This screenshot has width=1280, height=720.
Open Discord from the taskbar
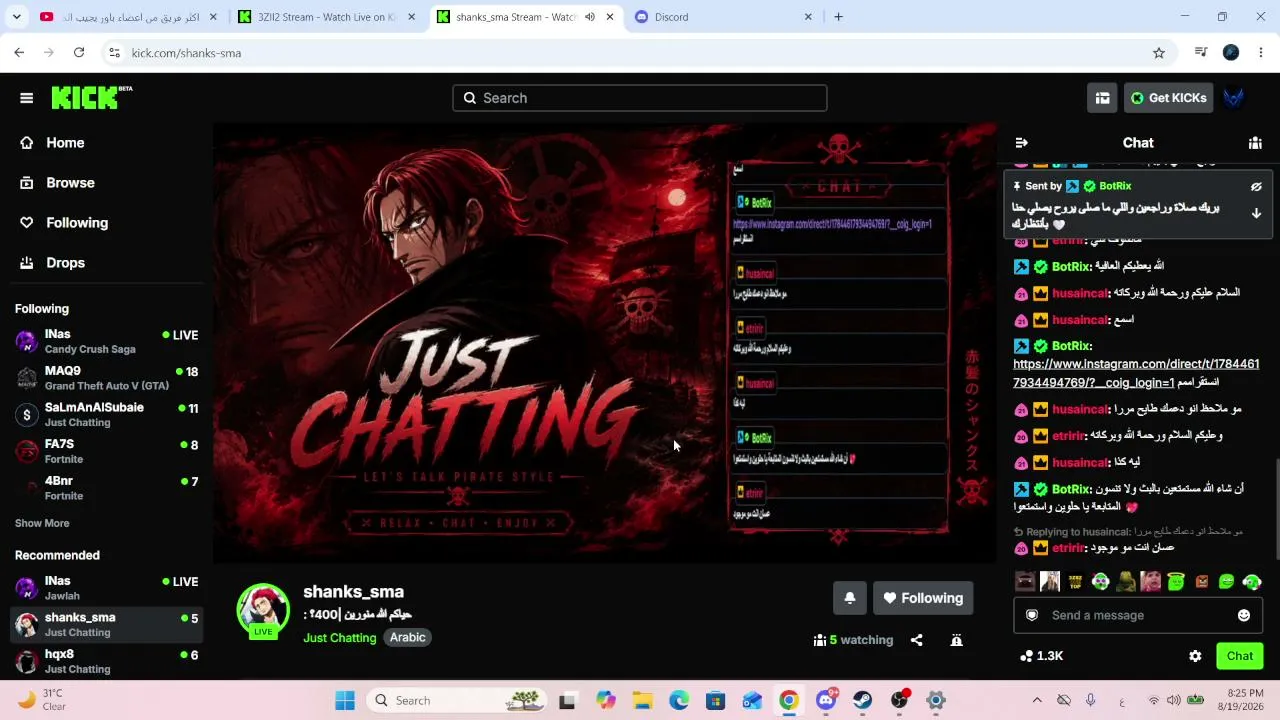(x=826, y=700)
